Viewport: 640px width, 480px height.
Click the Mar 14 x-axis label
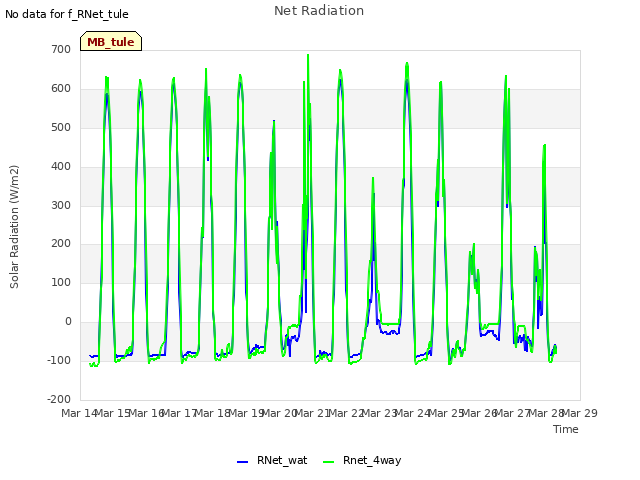79,413
